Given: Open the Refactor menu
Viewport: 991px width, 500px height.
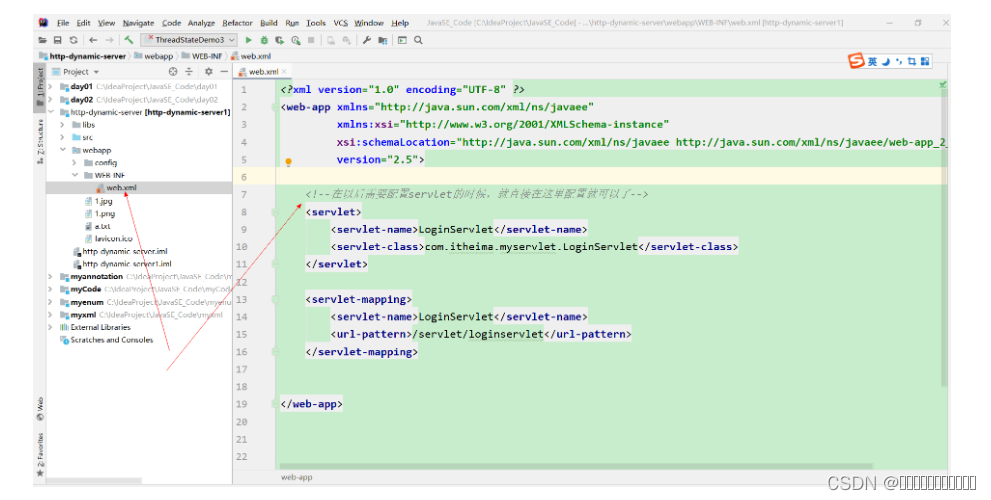Looking at the screenshot, I should 238,23.
